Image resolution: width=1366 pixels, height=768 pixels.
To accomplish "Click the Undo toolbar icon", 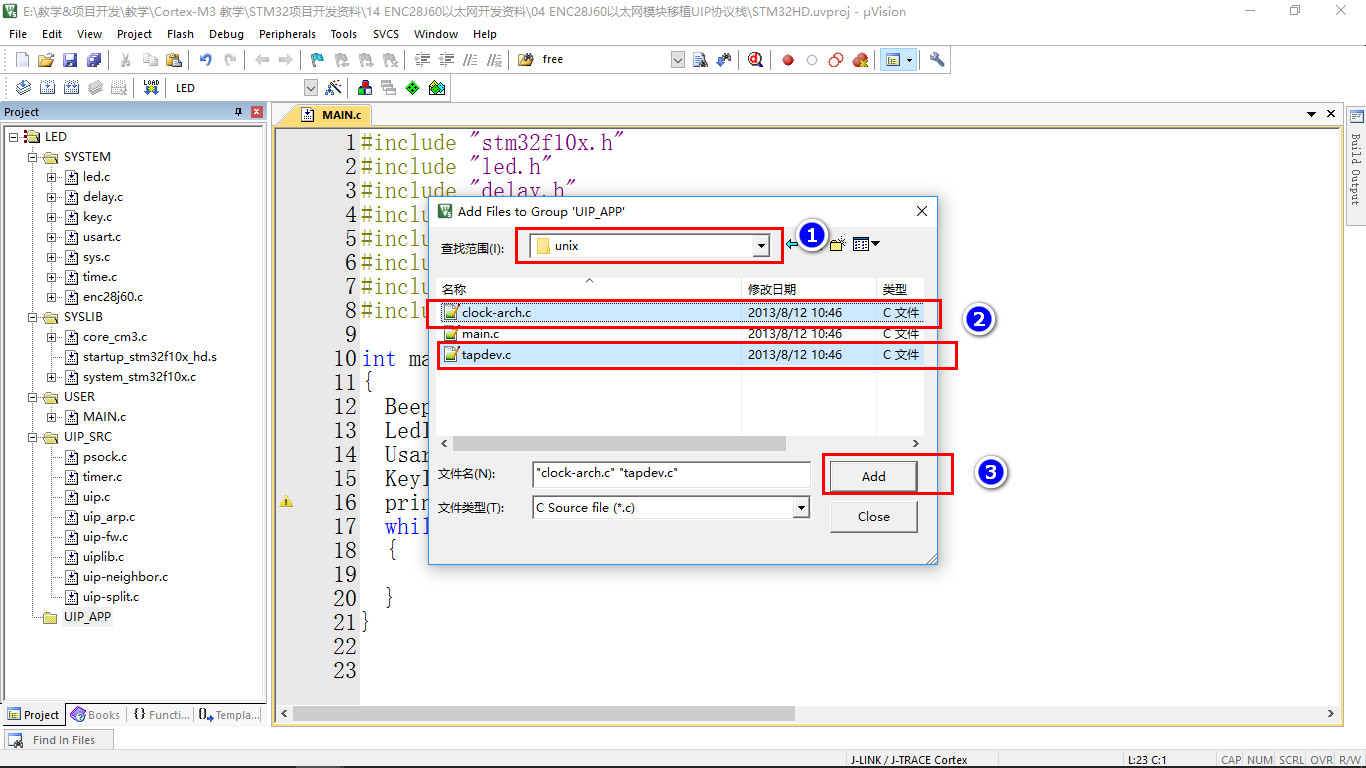I will point(205,60).
